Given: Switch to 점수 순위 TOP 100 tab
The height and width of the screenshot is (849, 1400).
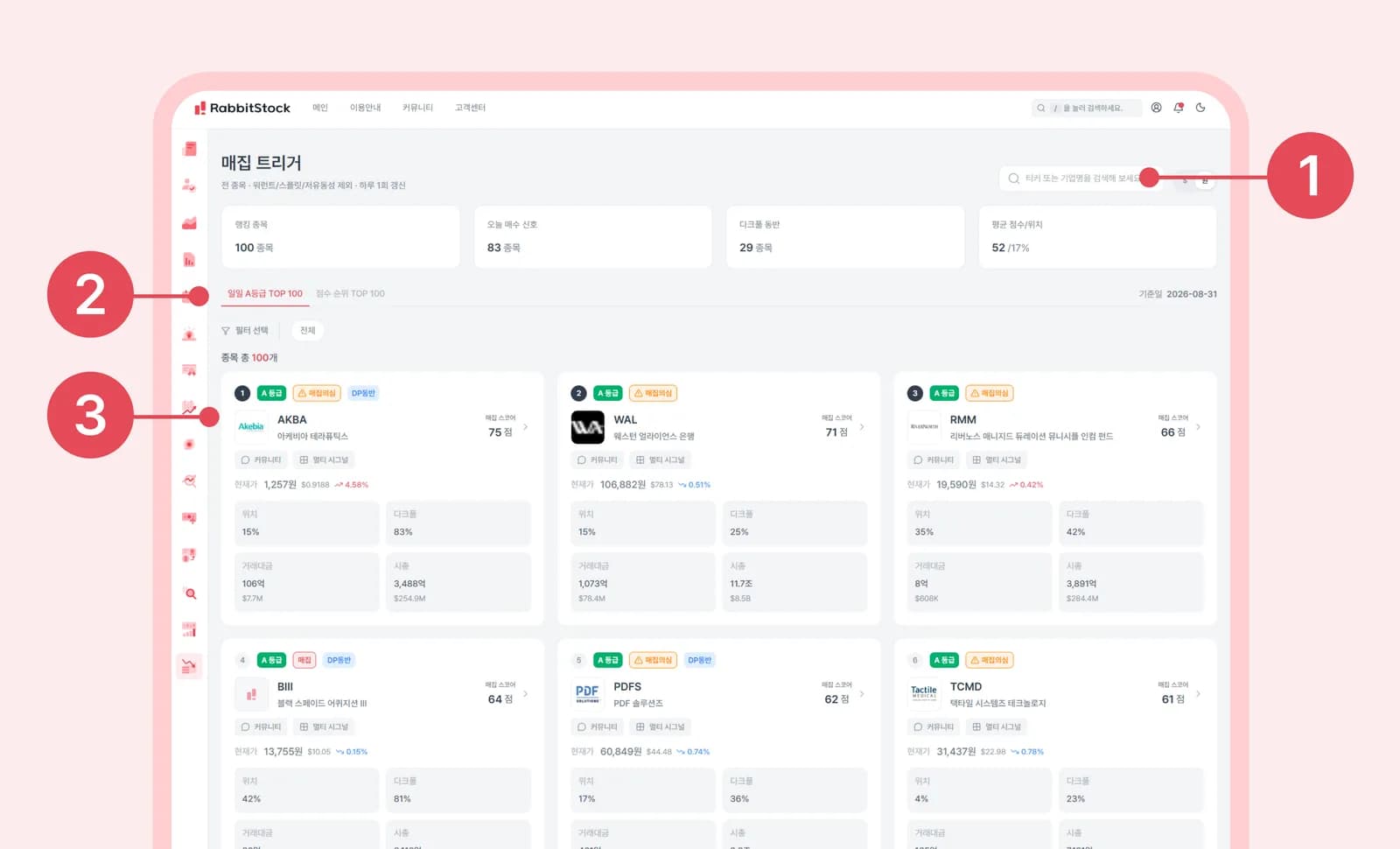Looking at the screenshot, I should [350, 294].
